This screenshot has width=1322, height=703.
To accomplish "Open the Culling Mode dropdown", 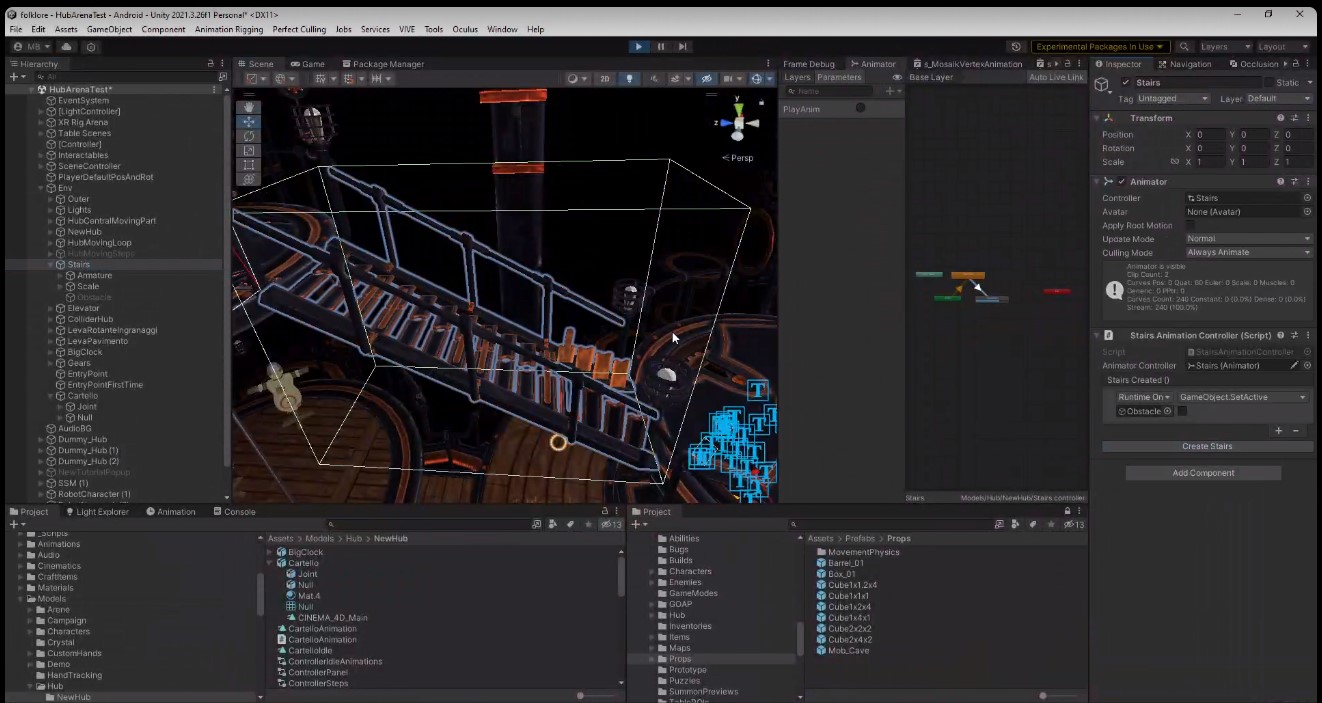I will click(x=1249, y=253).
